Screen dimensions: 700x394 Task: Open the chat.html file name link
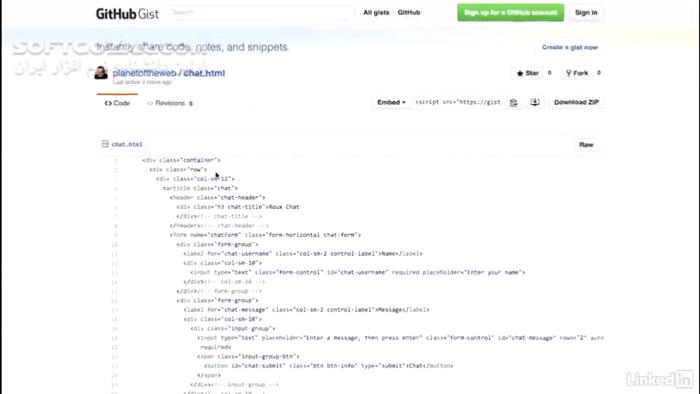pyautogui.click(x=127, y=144)
